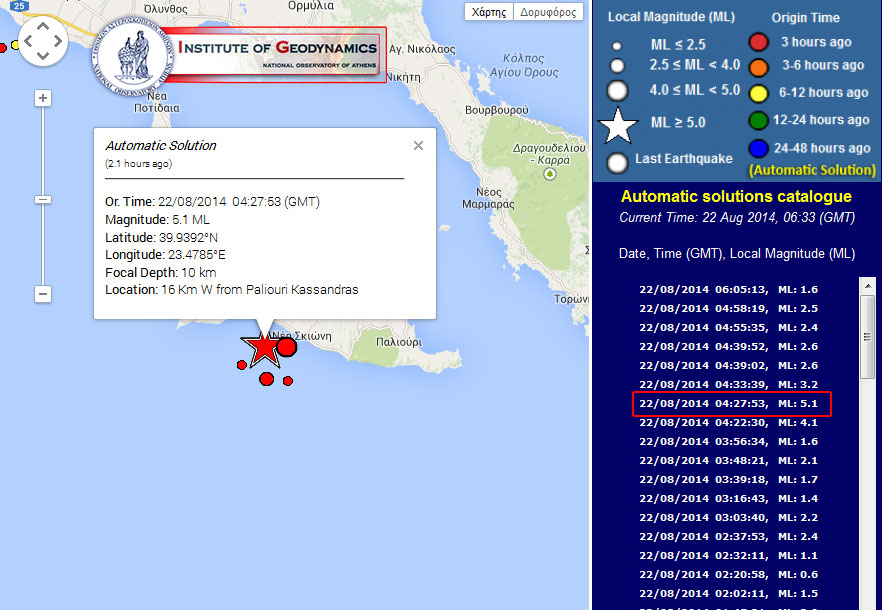Zoom out with the minus button

point(43,294)
